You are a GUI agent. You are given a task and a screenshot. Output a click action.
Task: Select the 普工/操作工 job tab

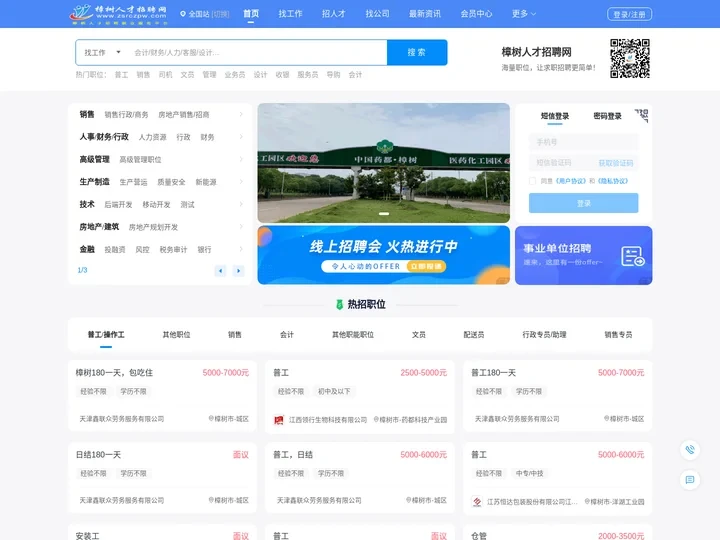click(106, 335)
